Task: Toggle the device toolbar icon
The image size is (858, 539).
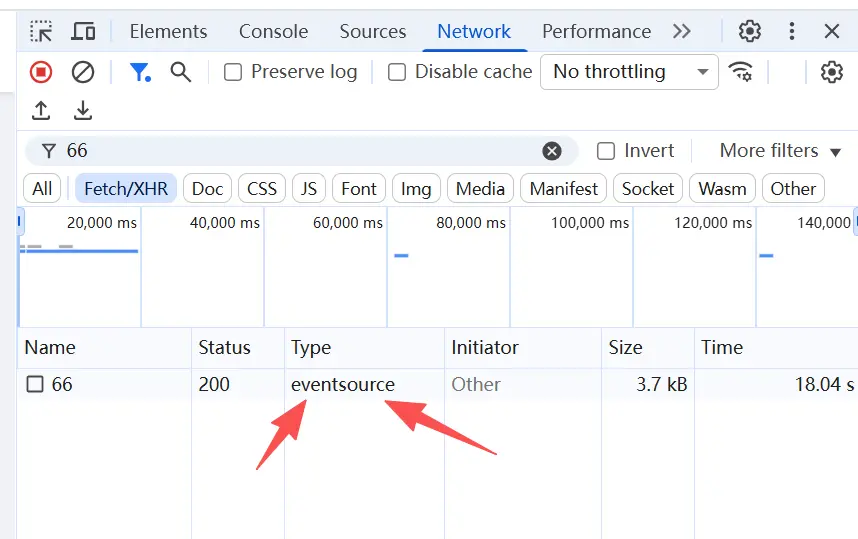Action: pos(83,31)
